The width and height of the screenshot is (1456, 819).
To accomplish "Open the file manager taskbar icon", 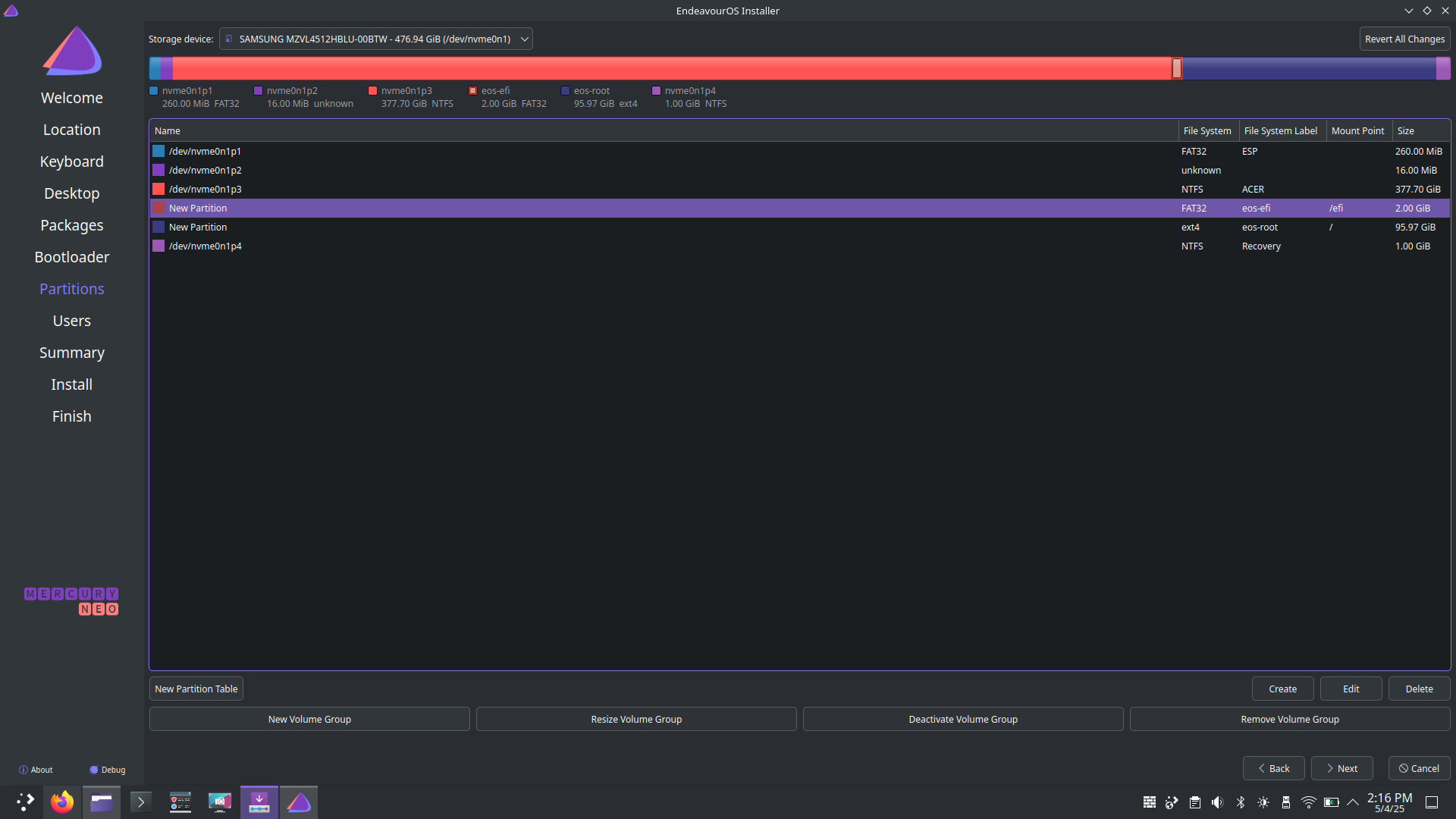I will 102,802.
